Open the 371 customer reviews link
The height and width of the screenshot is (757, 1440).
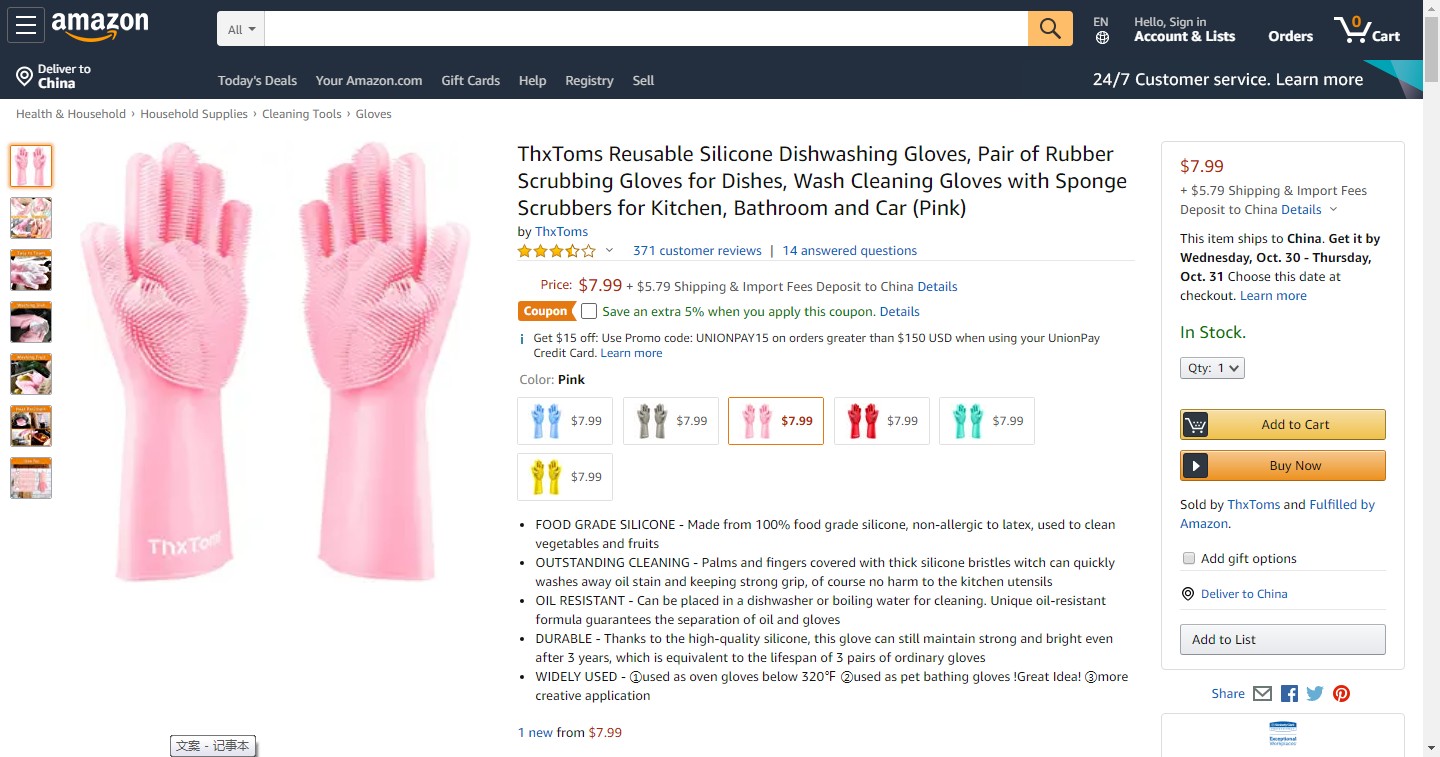pyautogui.click(x=697, y=251)
